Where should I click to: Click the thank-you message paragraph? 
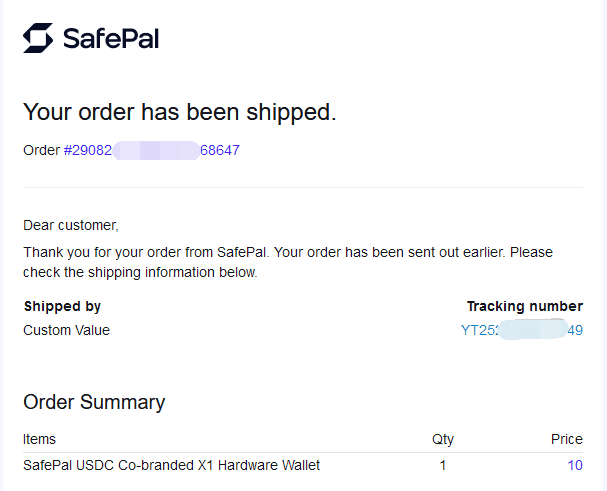pyautogui.click(x=288, y=262)
